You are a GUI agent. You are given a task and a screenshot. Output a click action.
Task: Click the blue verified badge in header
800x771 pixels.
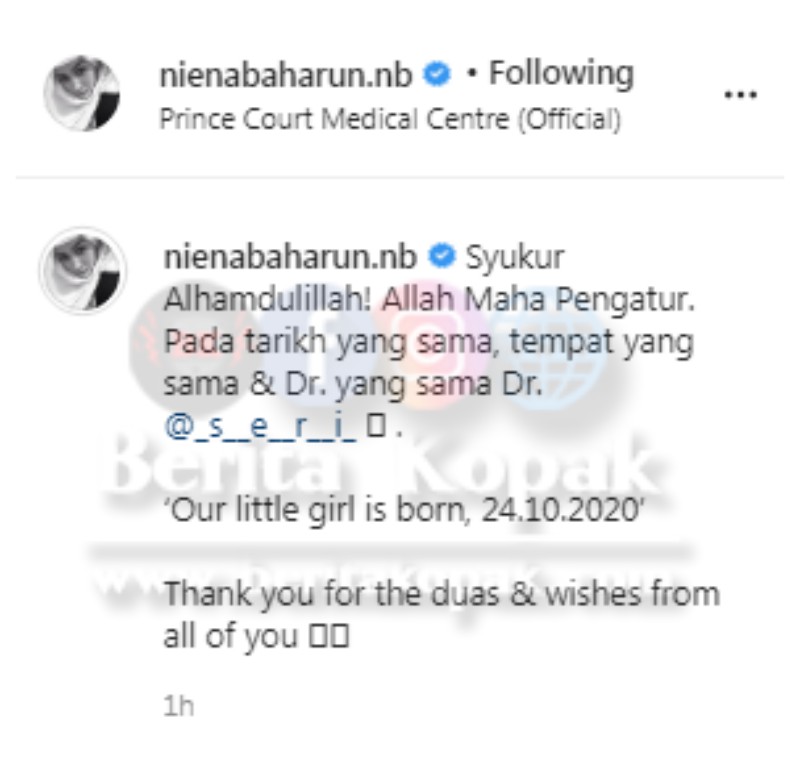tap(437, 74)
